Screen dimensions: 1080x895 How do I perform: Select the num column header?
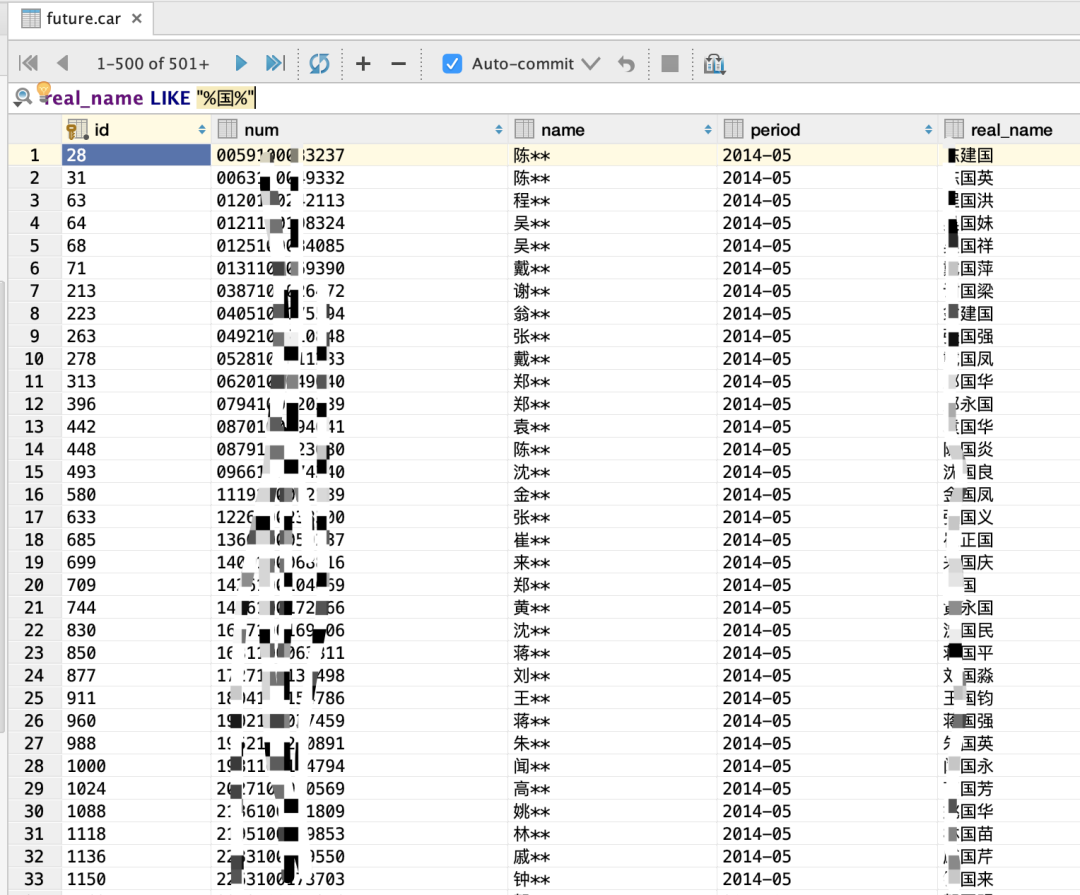(x=360, y=130)
